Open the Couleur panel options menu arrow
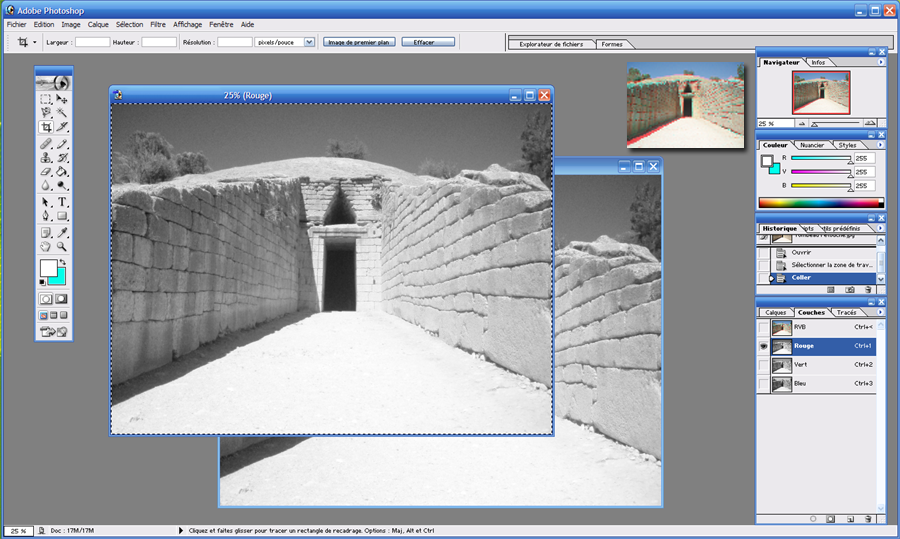Viewport: 900px width, 539px height. 881,145
